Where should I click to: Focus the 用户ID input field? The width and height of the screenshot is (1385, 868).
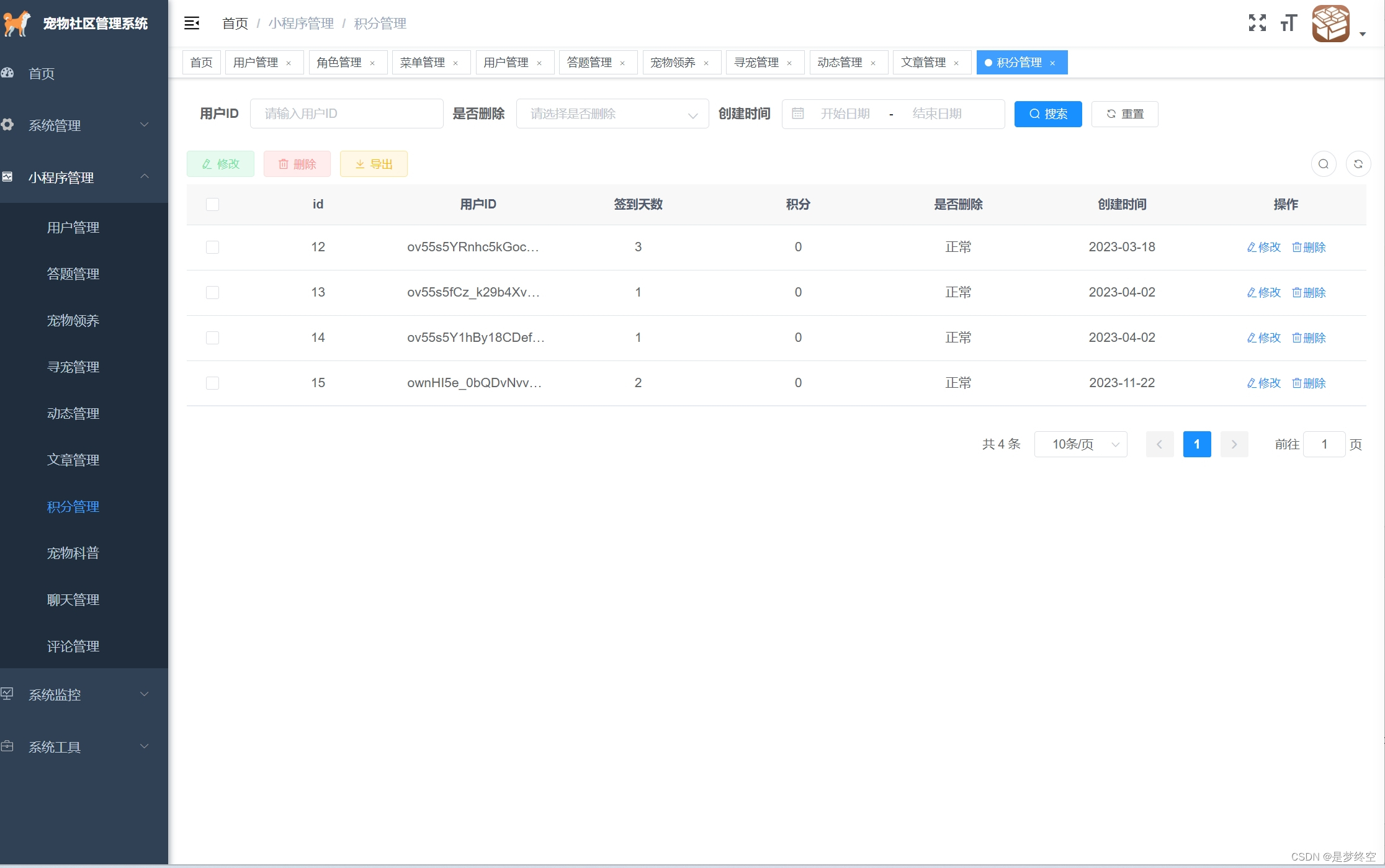[x=347, y=114]
